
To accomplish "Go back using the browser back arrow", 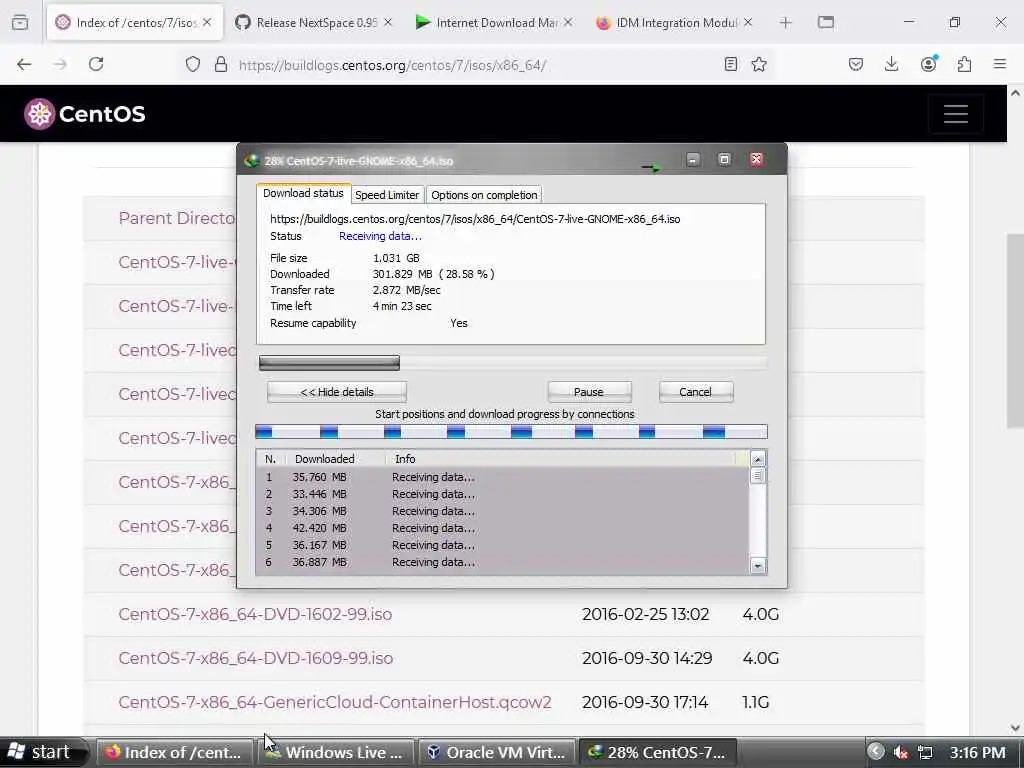I will (x=24, y=64).
